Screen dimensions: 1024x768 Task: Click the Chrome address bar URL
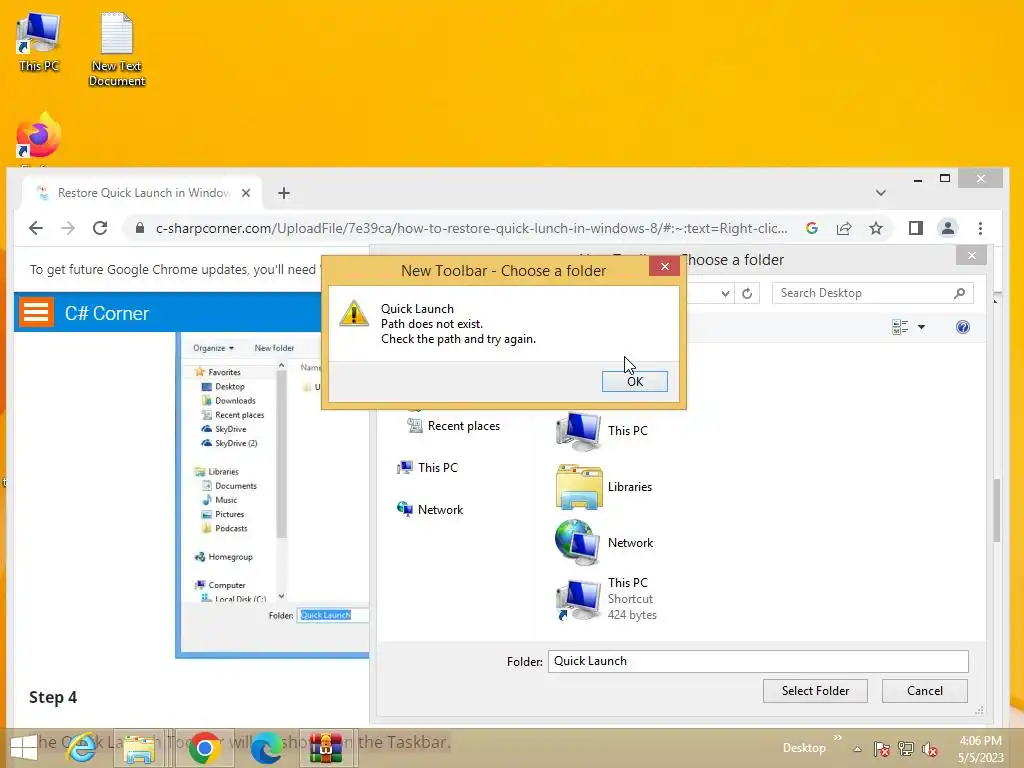[472, 228]
